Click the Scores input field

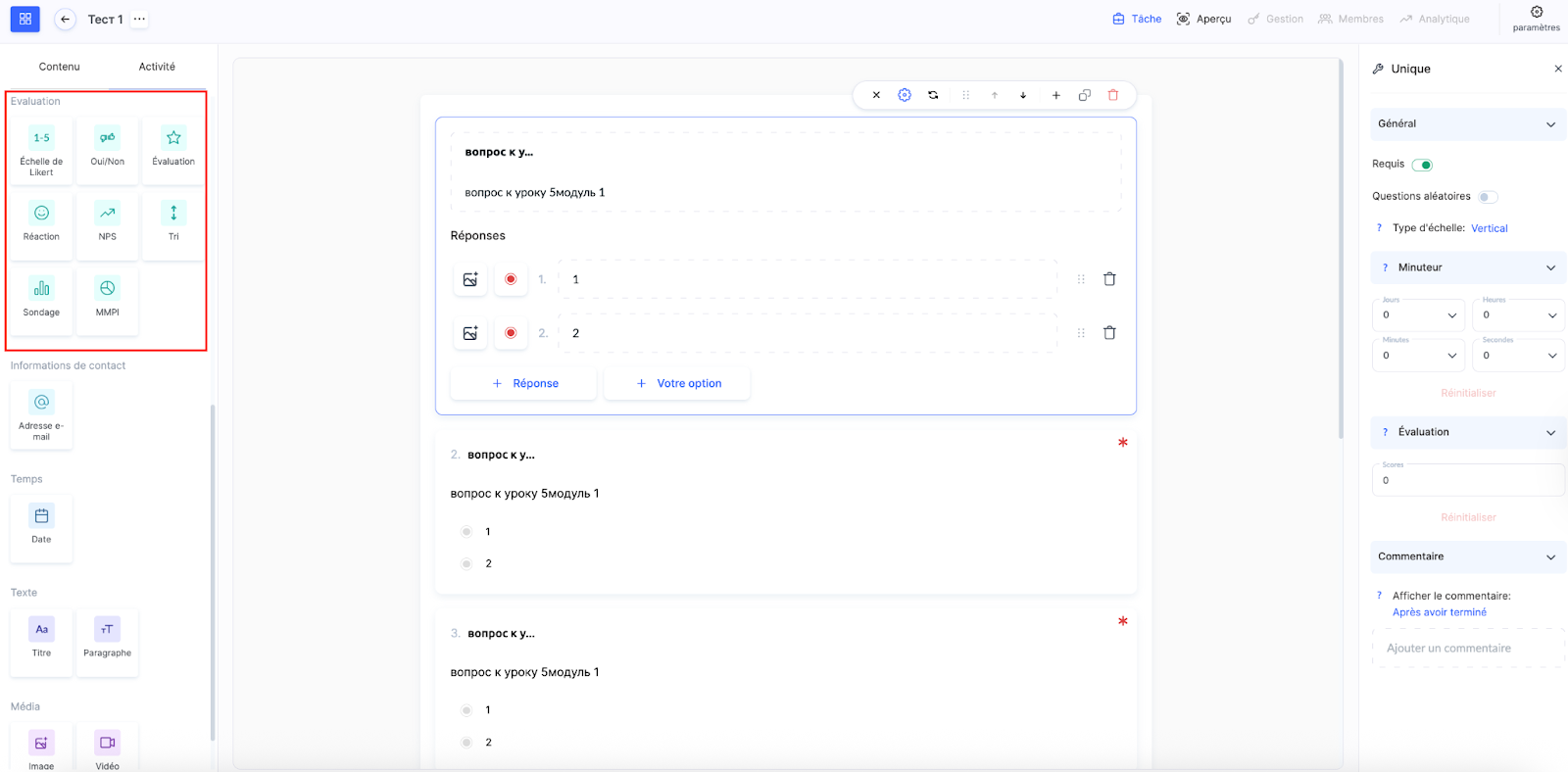[x=1467, y=480]
